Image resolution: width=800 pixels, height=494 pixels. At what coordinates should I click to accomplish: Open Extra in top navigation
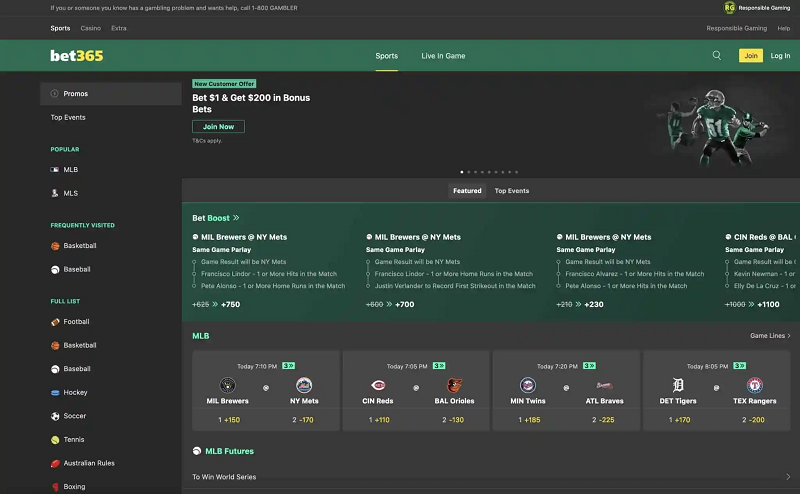(x=119, y=28)
